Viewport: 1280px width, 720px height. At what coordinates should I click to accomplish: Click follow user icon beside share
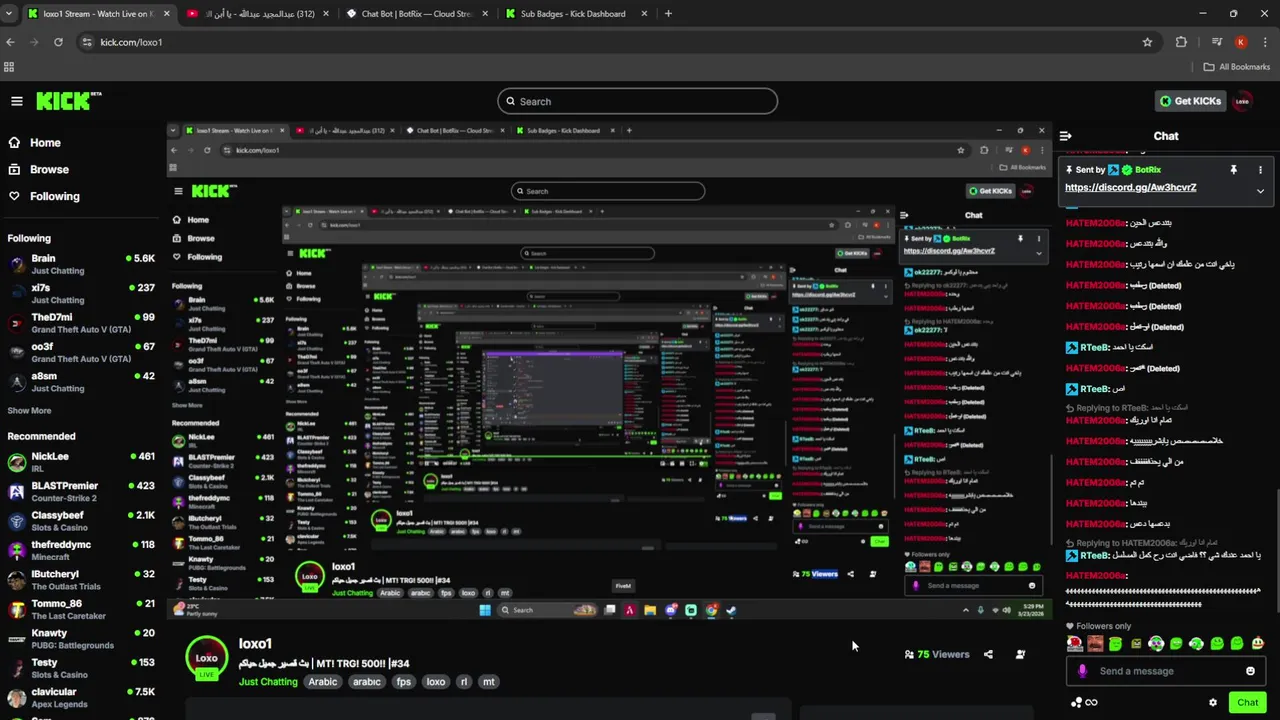(1020, 655)
